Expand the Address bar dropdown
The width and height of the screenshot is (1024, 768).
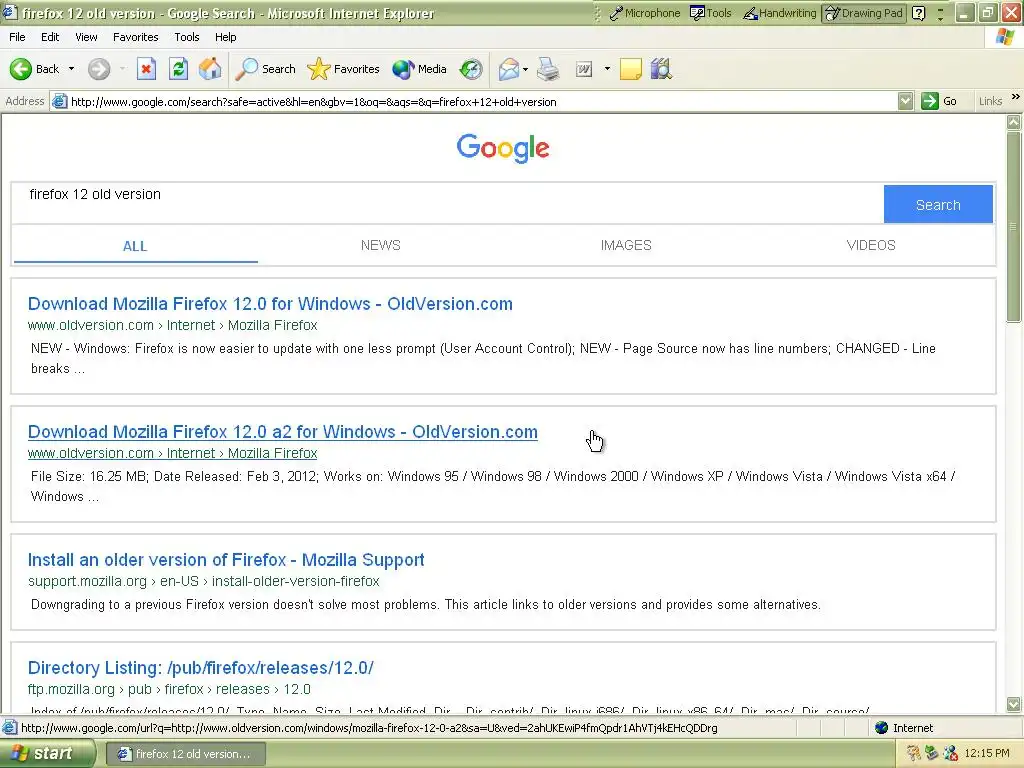click(x=905, y=101)
